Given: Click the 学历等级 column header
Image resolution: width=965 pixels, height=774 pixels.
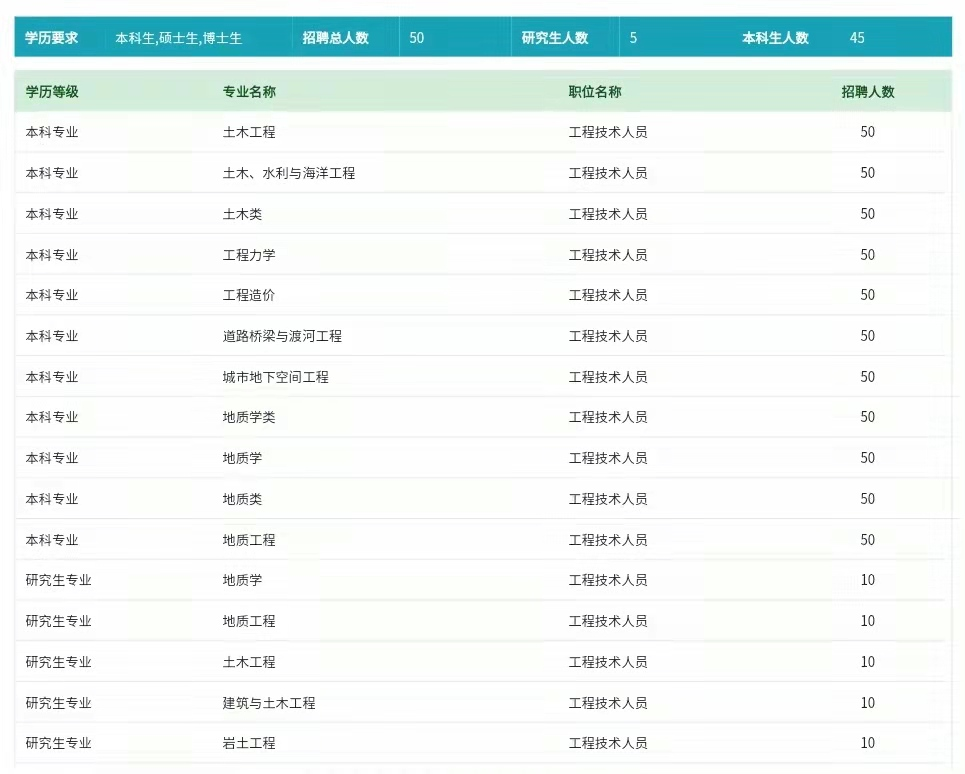Looking at the screenshot, I should (52, 92).
